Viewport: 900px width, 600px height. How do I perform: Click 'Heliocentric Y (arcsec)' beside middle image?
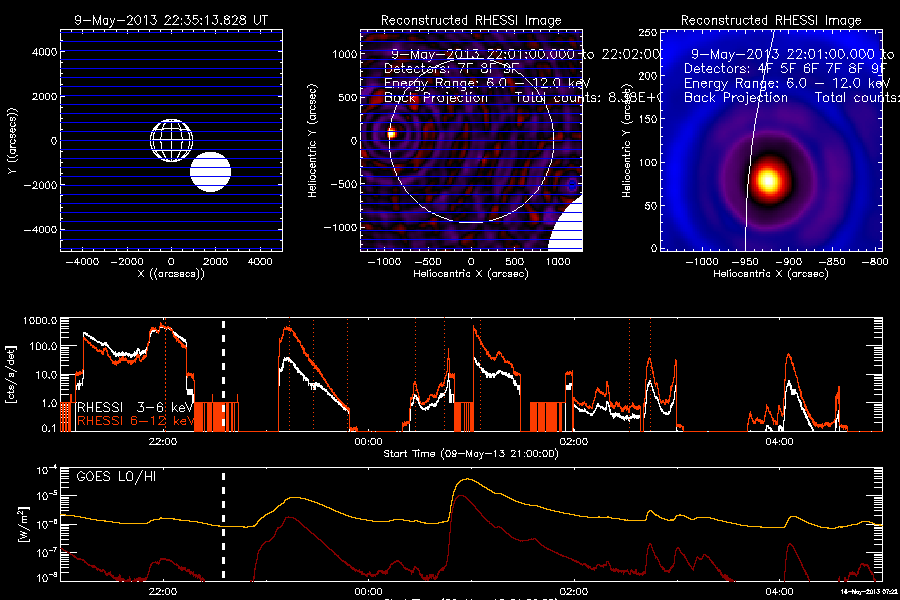click(312, 141)
